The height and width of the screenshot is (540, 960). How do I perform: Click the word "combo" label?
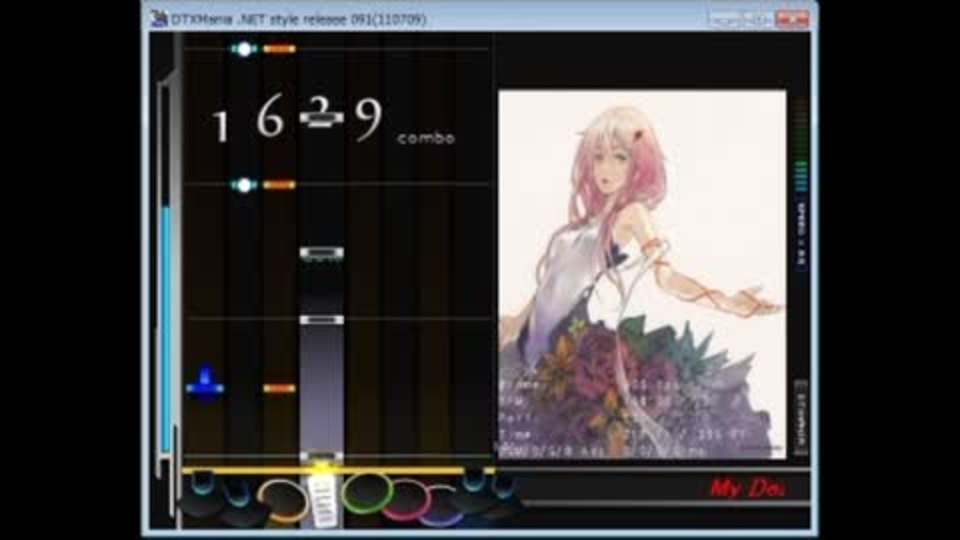[x=426, y=138]
